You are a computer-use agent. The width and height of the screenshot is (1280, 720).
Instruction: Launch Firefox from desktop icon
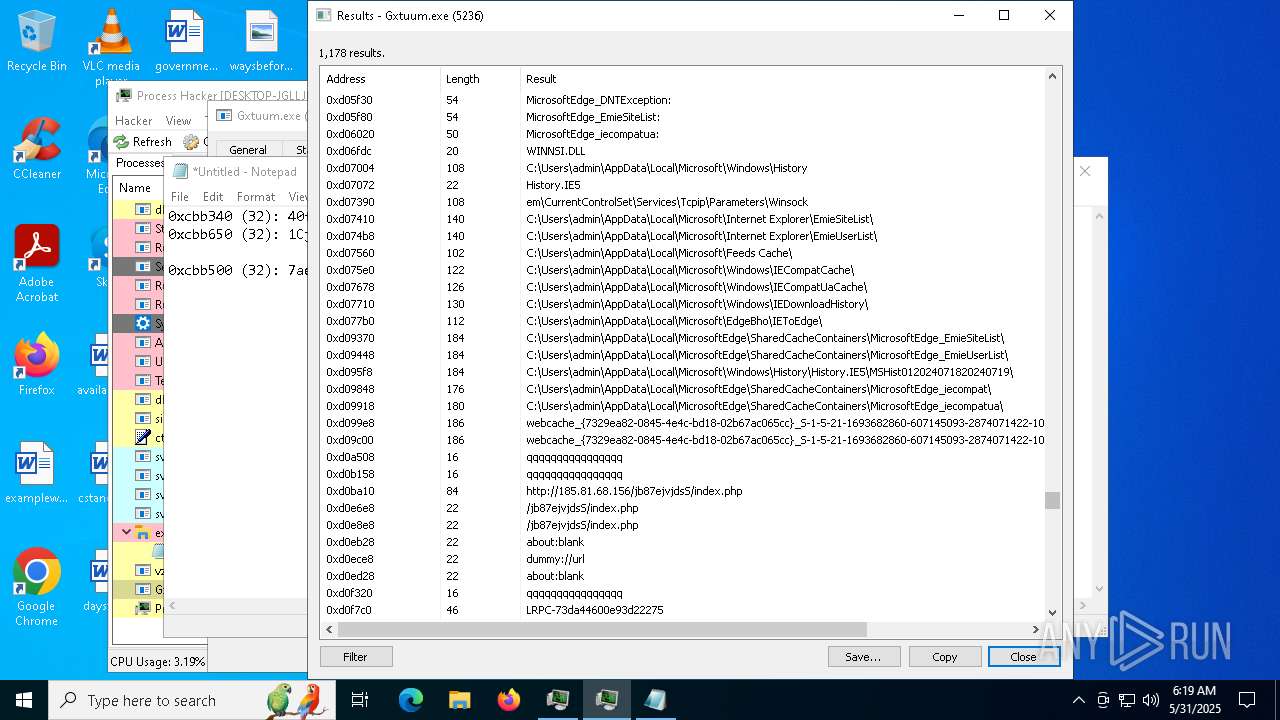coord(36,365)
